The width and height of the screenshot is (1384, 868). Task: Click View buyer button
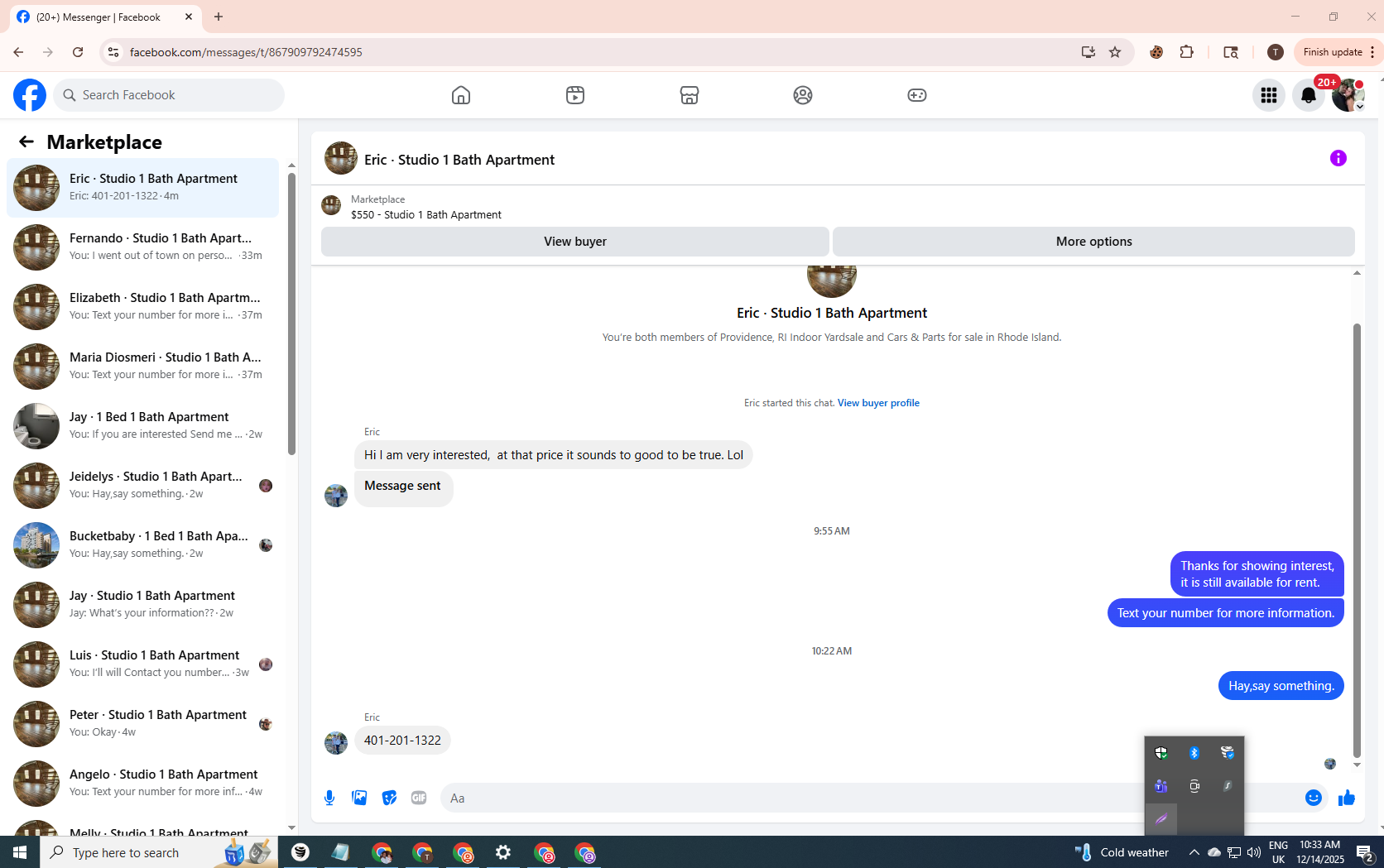[x=575, y=242]
